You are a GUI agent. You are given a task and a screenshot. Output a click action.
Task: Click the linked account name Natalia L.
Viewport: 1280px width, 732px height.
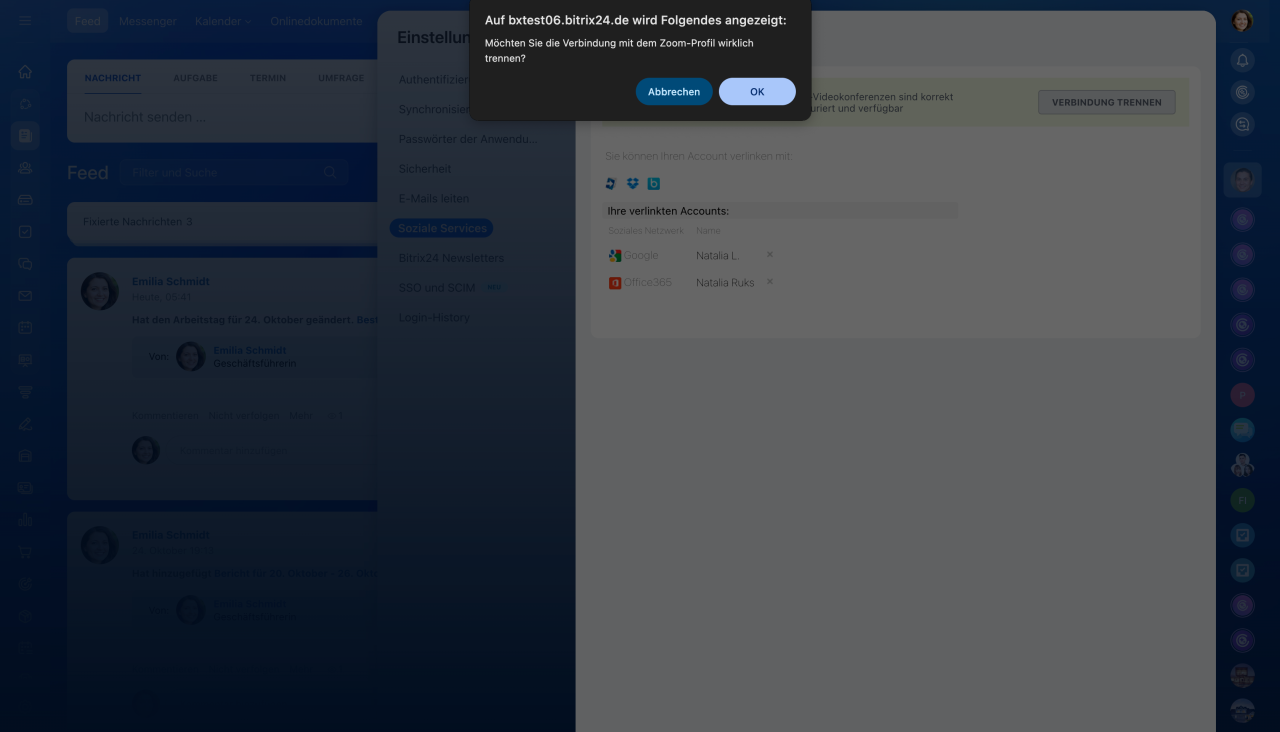pyautogui.click(x=717, y=256)
